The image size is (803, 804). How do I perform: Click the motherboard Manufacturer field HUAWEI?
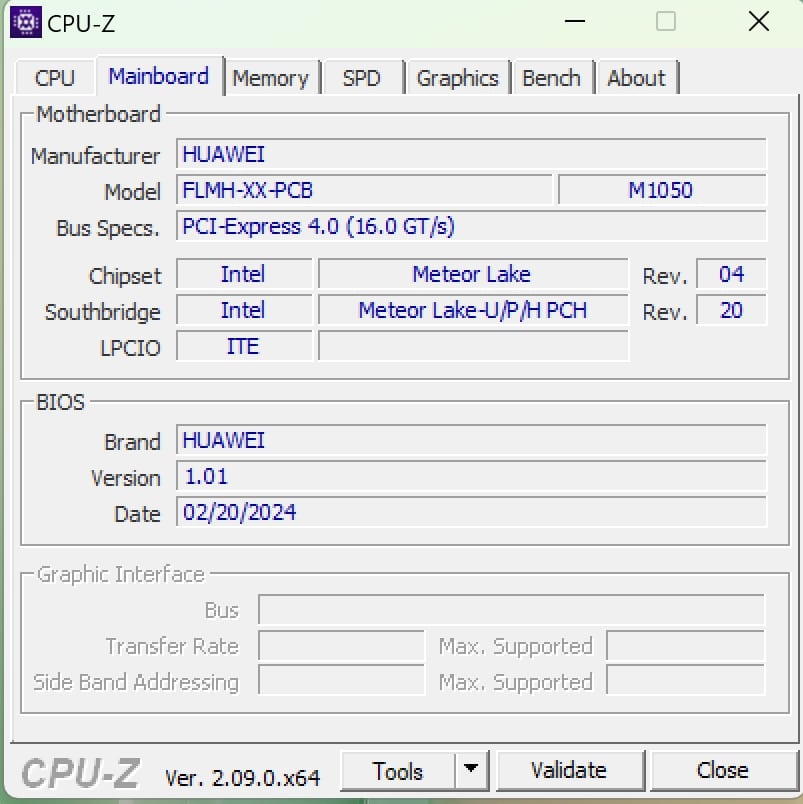(x=471, y=154)
